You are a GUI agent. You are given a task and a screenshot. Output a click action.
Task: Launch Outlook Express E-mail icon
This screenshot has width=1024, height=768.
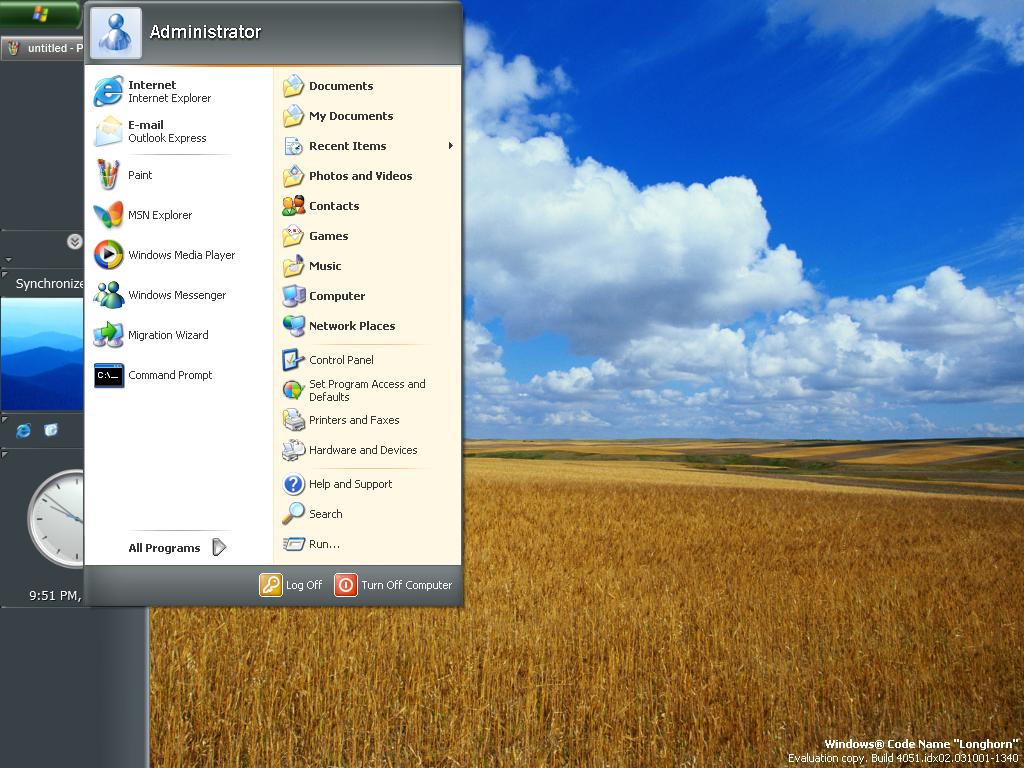coord(108,131)
